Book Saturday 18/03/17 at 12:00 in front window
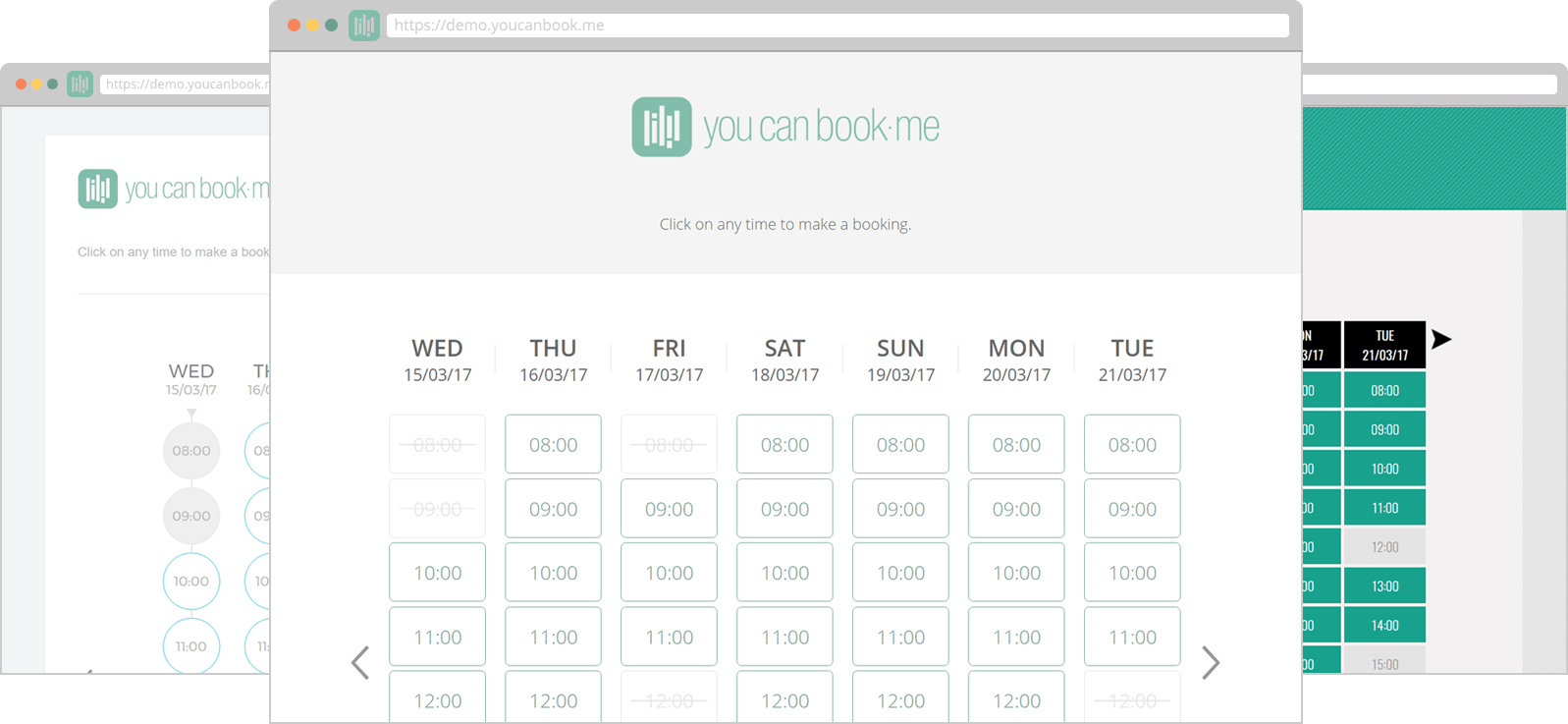The height and width of the screenshot is (724, 1568). click(x=785, y=697)
